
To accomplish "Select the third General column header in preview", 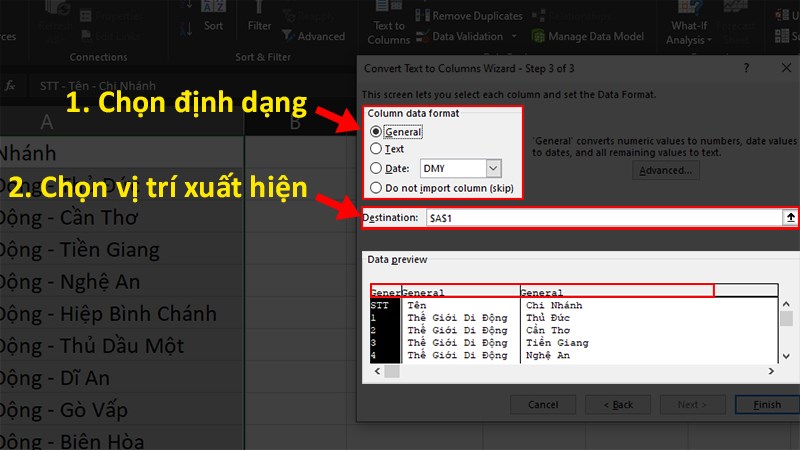I will [616, 292].
